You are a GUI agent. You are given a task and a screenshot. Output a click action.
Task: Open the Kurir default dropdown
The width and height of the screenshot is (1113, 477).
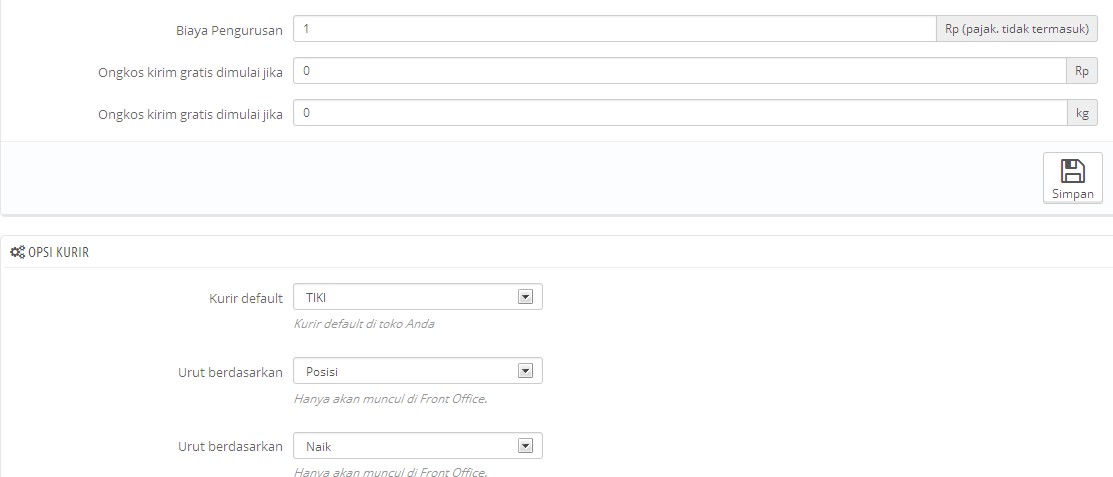click(417, 297)
